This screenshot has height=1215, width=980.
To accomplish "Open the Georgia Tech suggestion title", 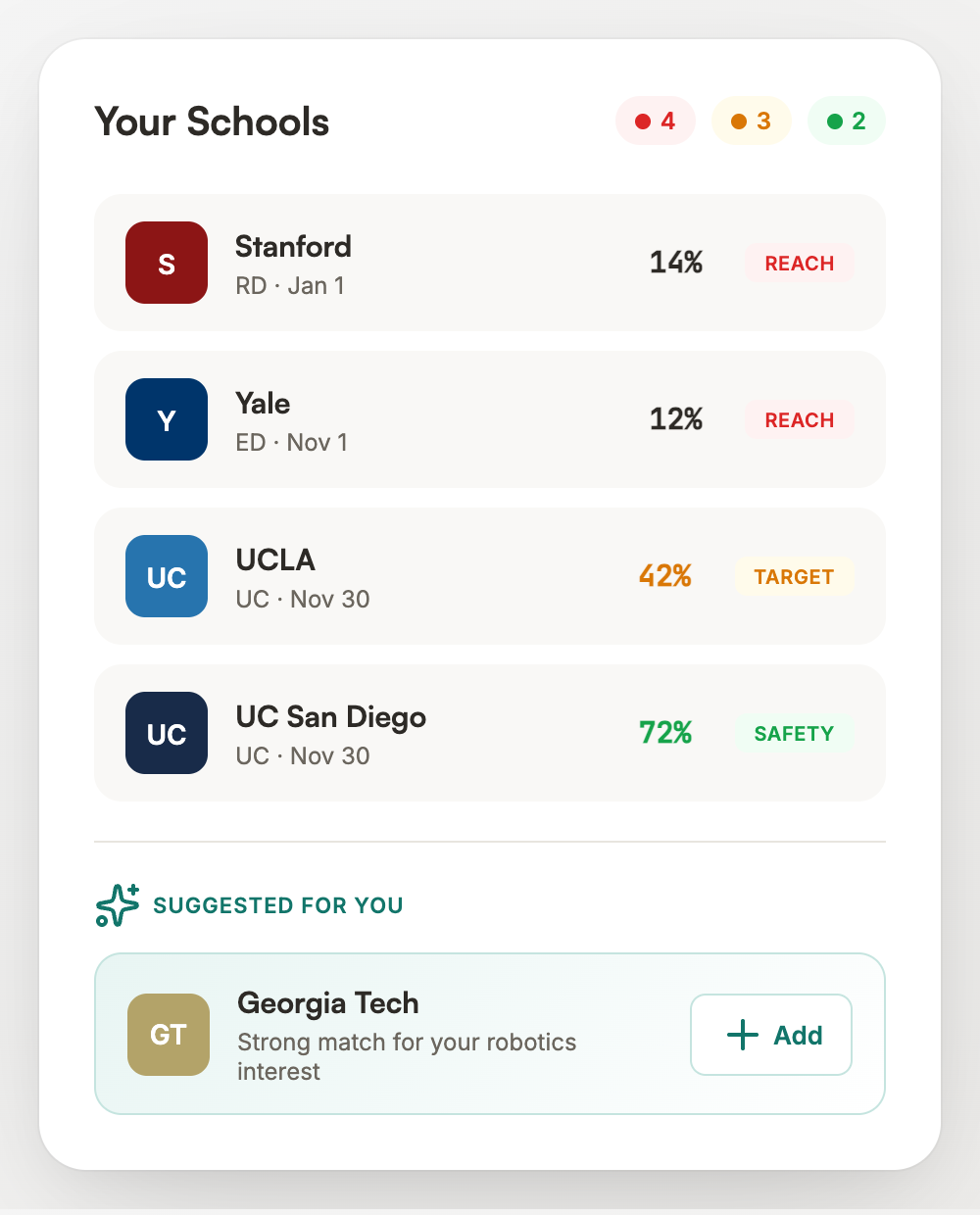I will 328,1003.
